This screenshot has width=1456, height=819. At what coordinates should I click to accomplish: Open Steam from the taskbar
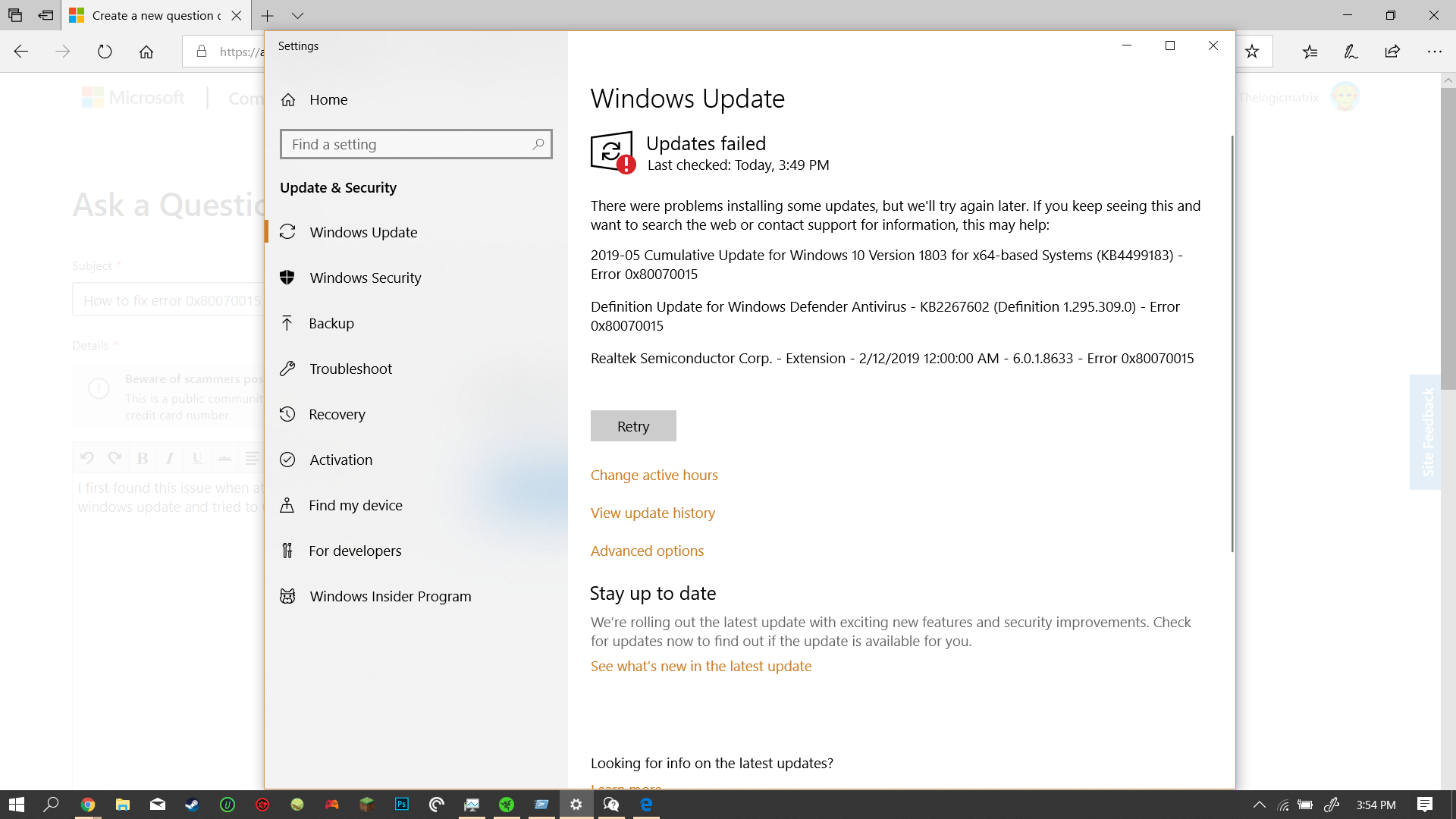[x=193, y=805]
